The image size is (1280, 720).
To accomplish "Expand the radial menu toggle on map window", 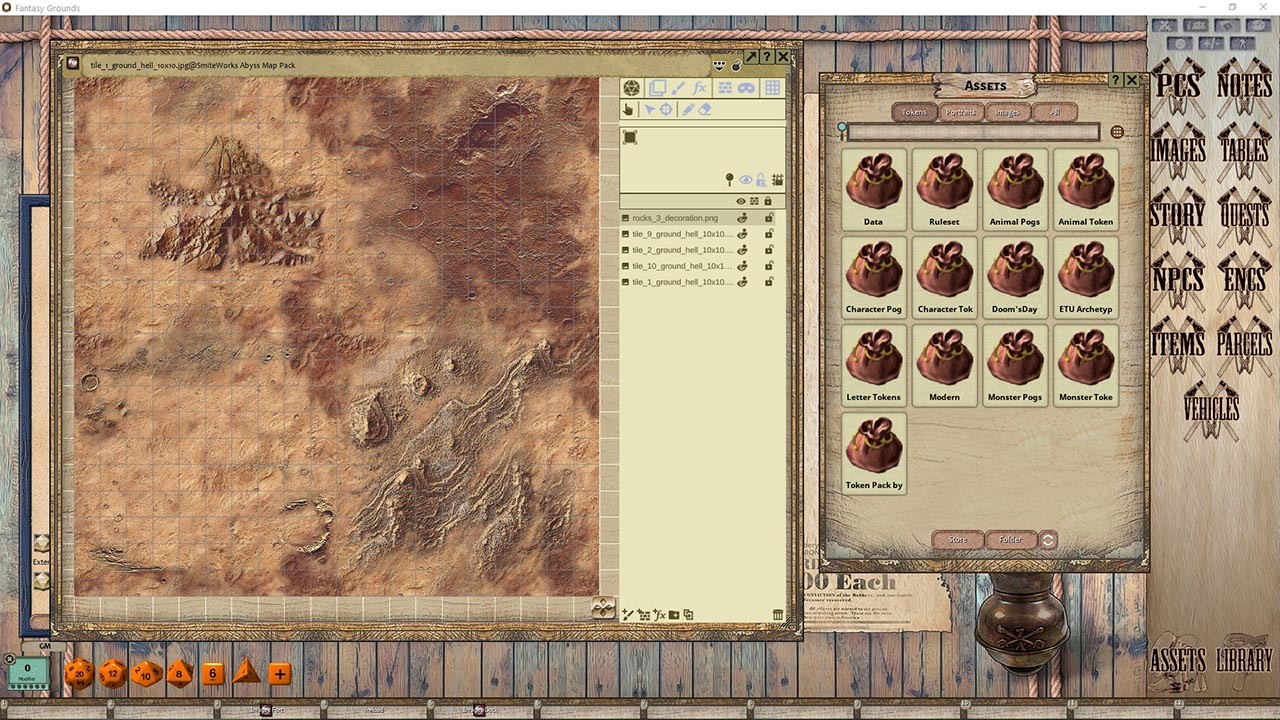I will point(718,64).
